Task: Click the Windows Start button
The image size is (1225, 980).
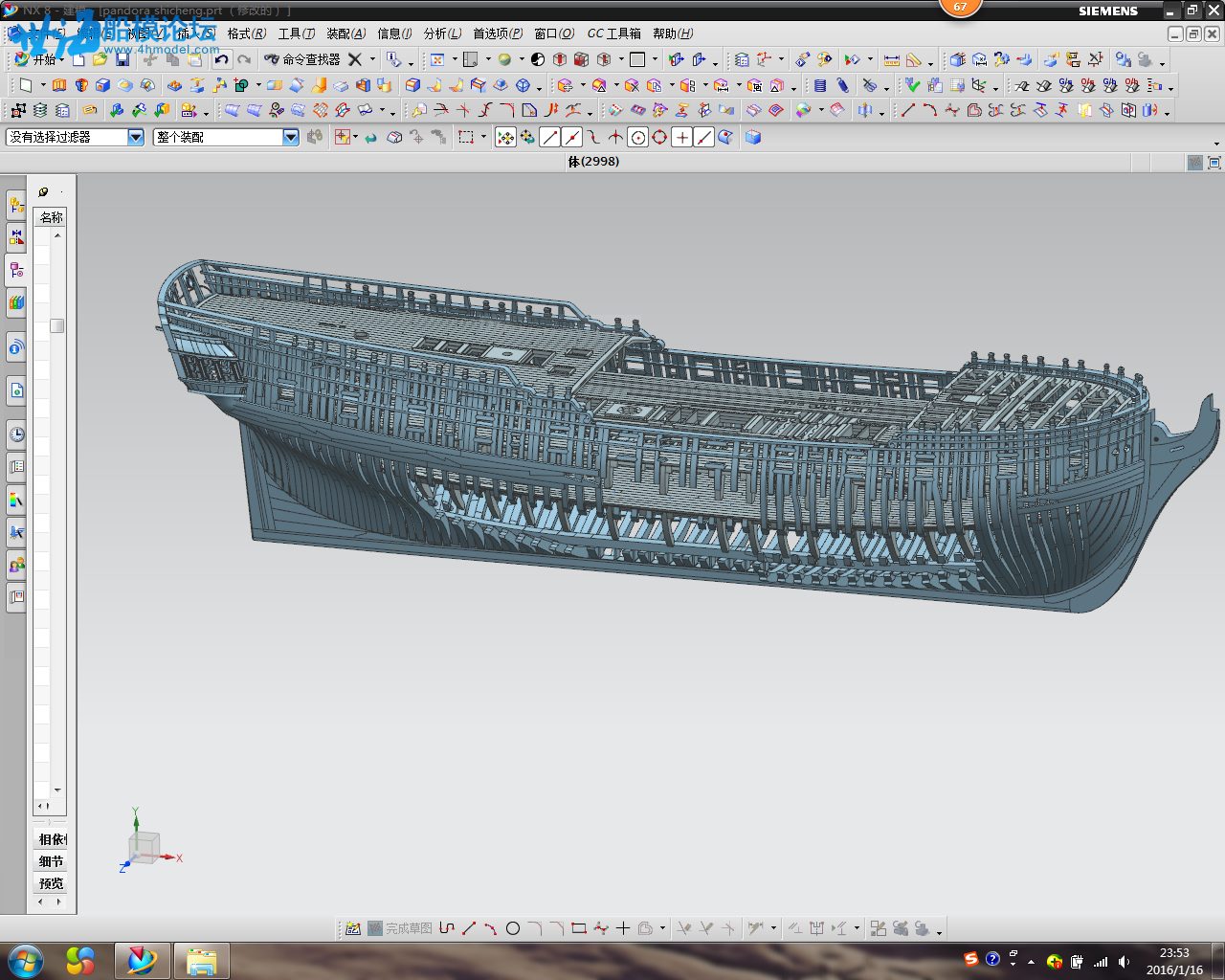Action: tap(25, 960)
